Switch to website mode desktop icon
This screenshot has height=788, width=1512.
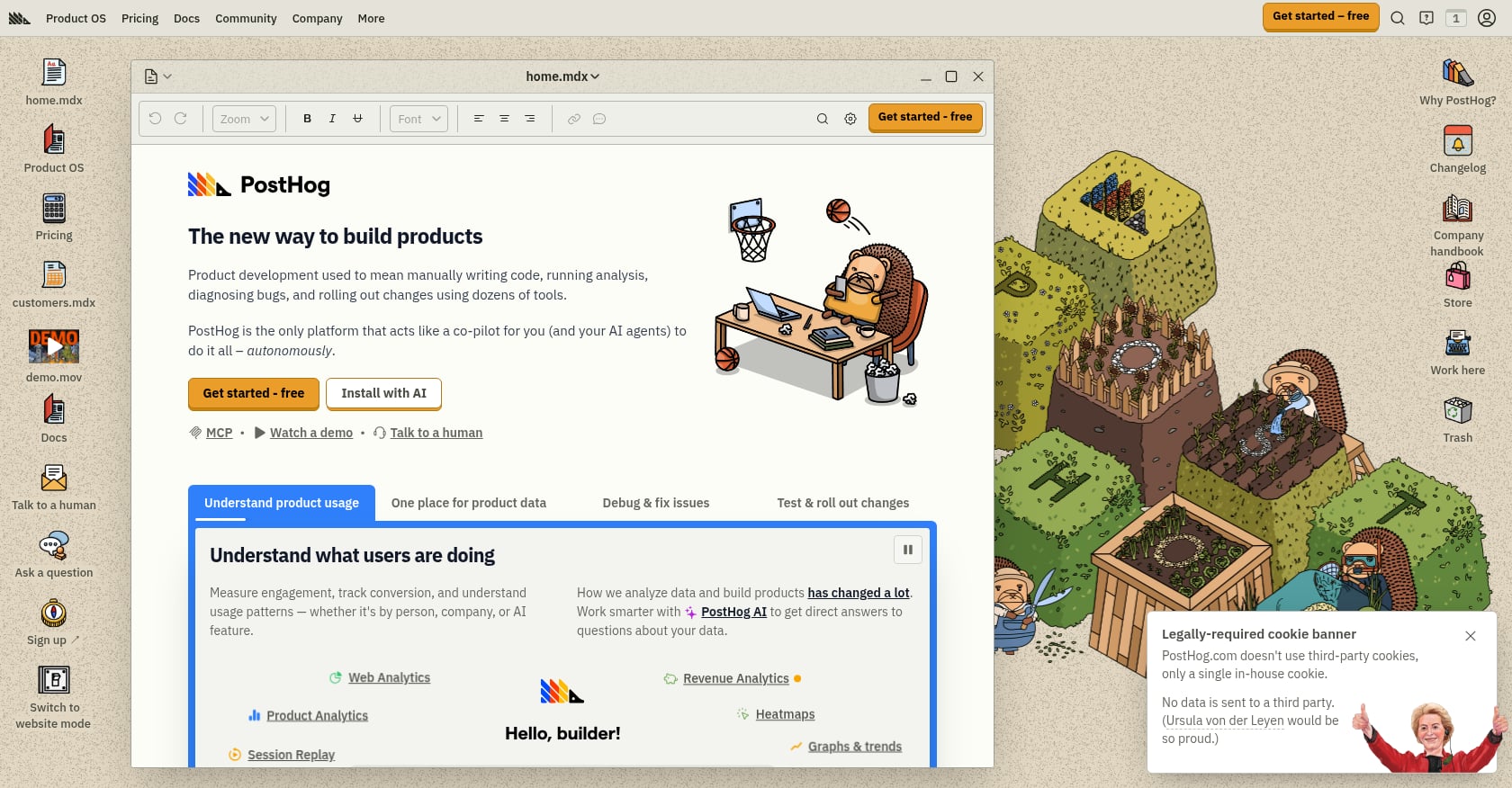coord(54,697)
